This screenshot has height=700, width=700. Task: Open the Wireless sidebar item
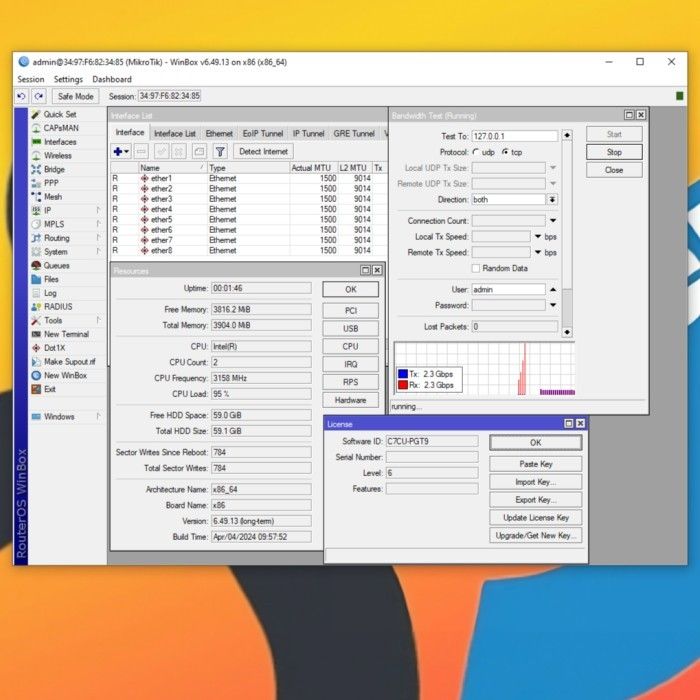click(x=57, y=156)
